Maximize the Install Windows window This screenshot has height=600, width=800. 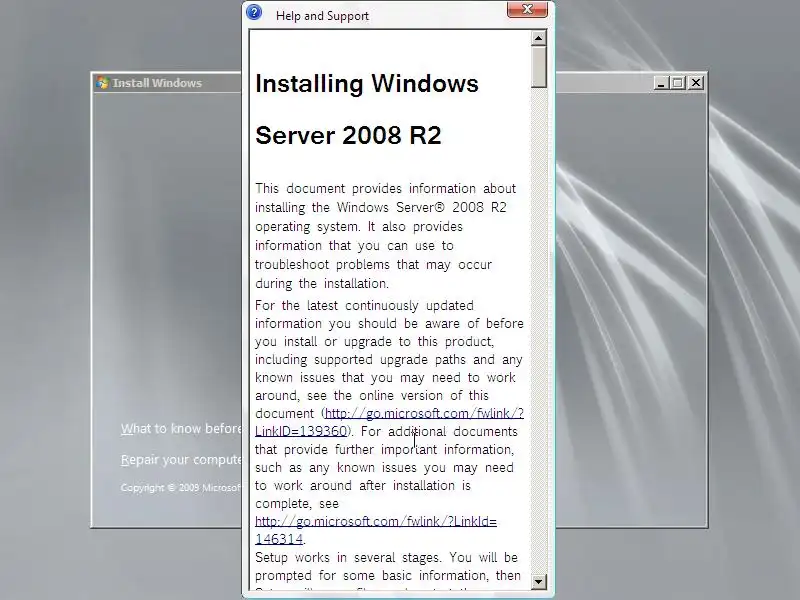tap(678, 83)
